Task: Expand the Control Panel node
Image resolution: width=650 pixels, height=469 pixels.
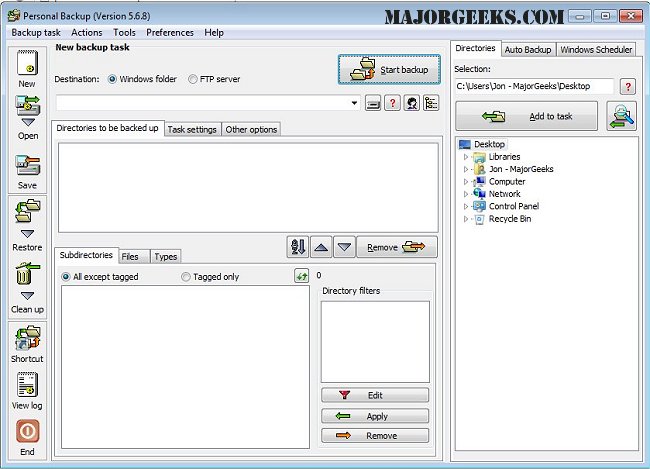Action: point(466,206)
